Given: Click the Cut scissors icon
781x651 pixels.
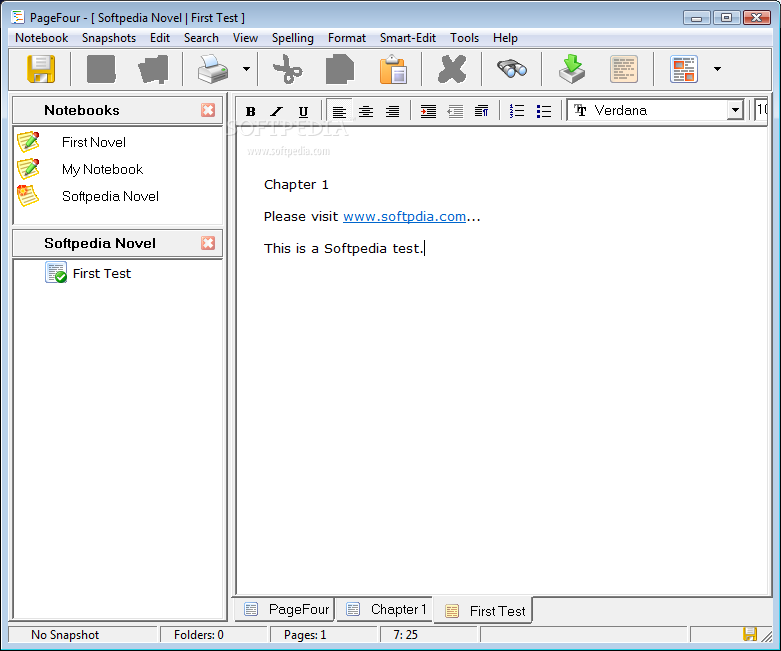Looking at the screenshot, I should 288,69.
